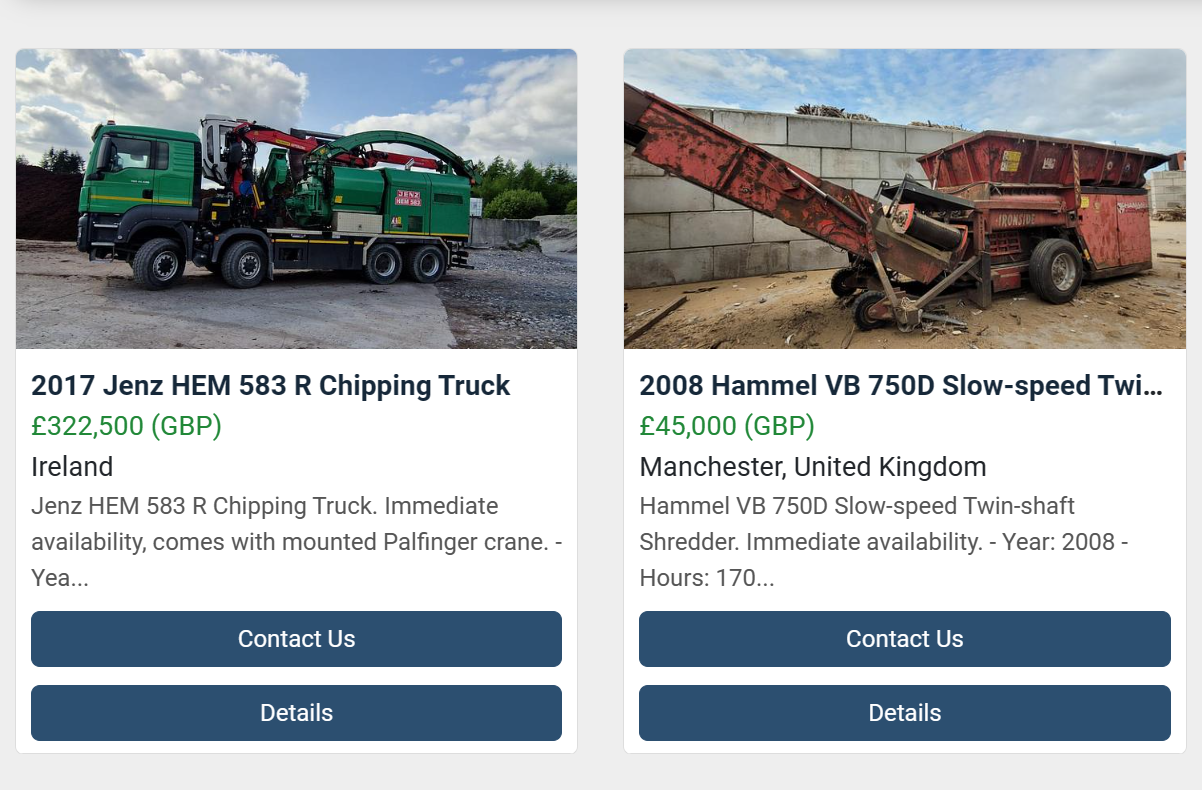Screen dimensions: 1202x790
Task: Select the Manchester, United Kingdom location label
Action: coord(812,466)
